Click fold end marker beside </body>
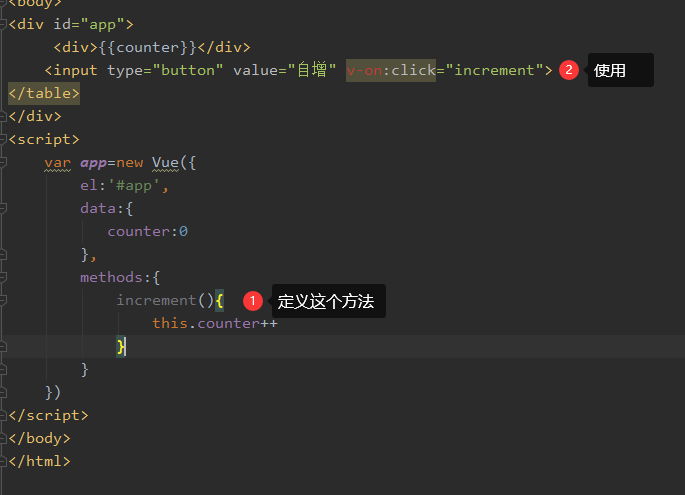 [x=3, y=438]
